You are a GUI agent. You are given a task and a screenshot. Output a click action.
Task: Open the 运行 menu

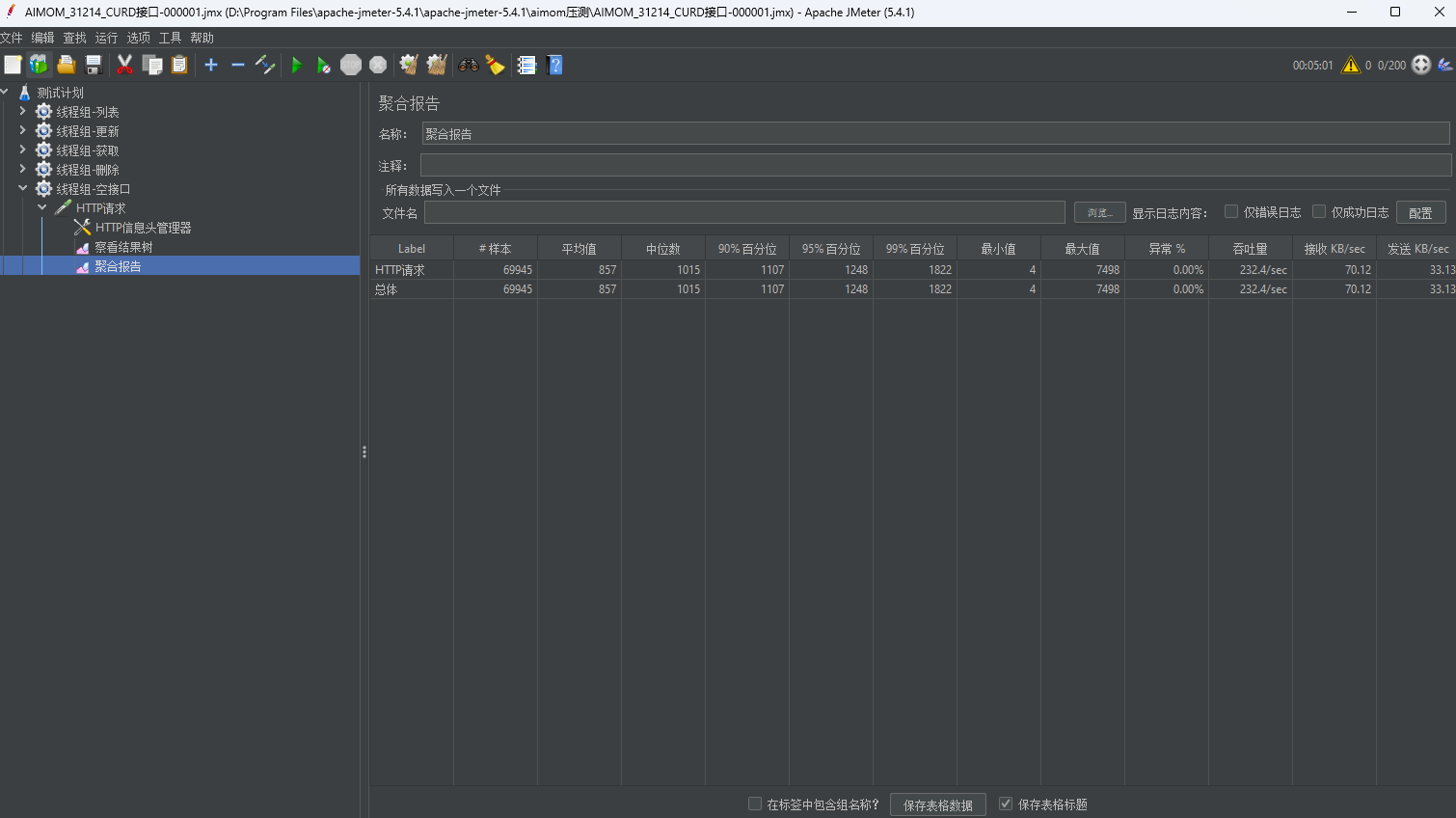tap(106, 38)
